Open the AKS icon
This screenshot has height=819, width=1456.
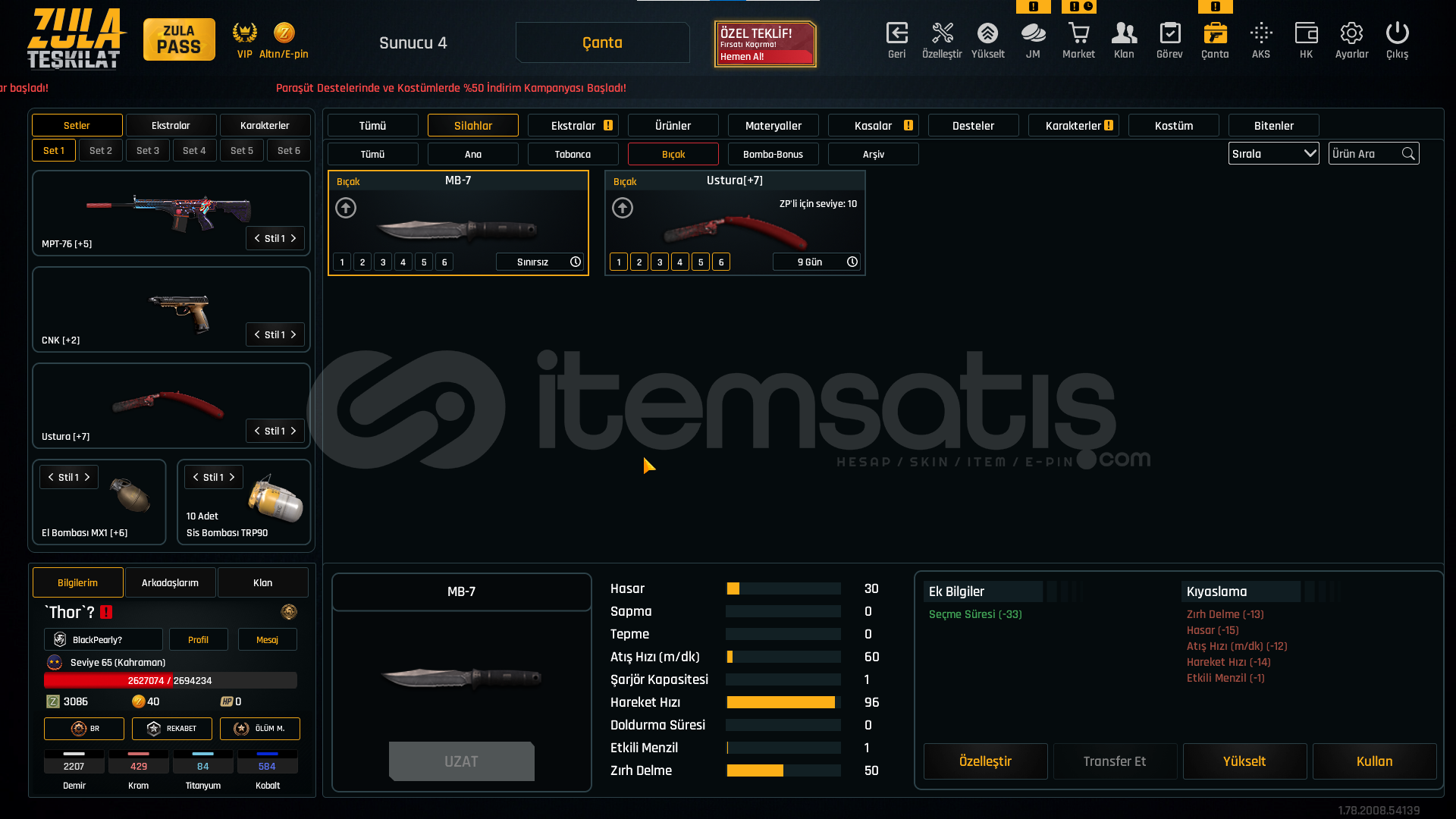(1261, 33)
